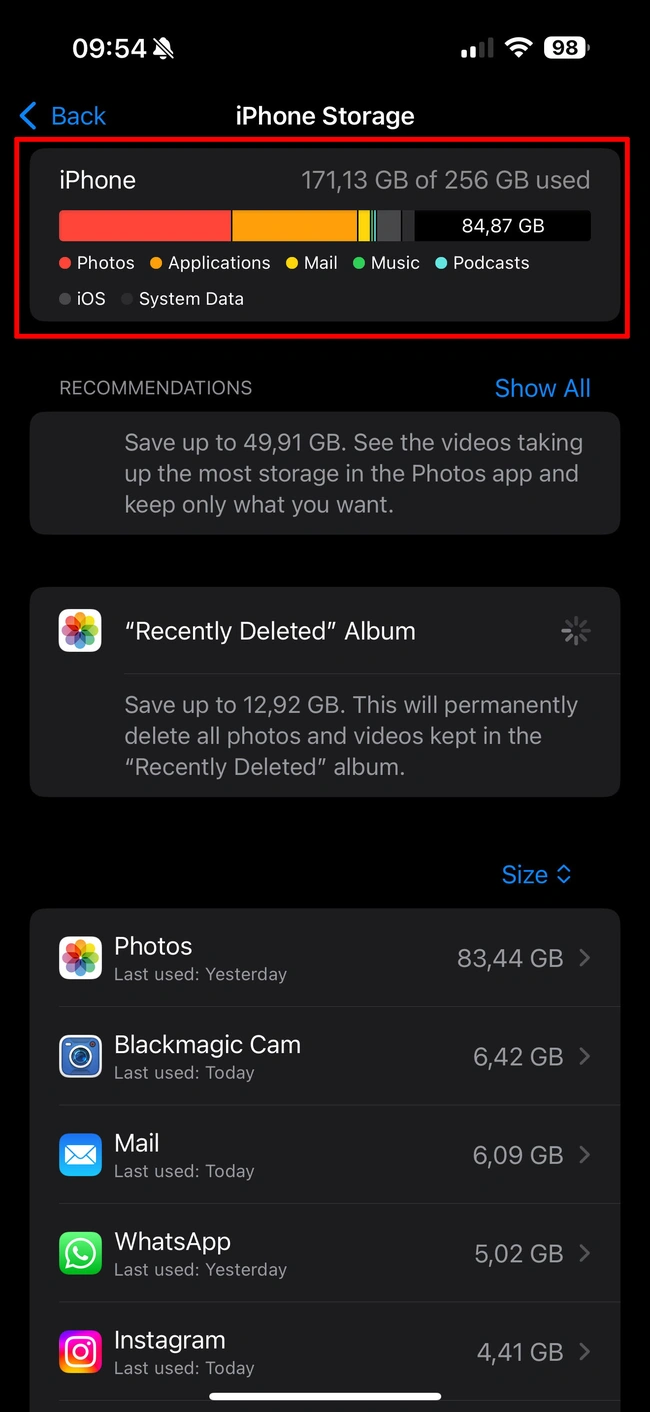Screen dimensions: 650x1412
Task: Tap the Mail app icon
Action: [80, 1155]
